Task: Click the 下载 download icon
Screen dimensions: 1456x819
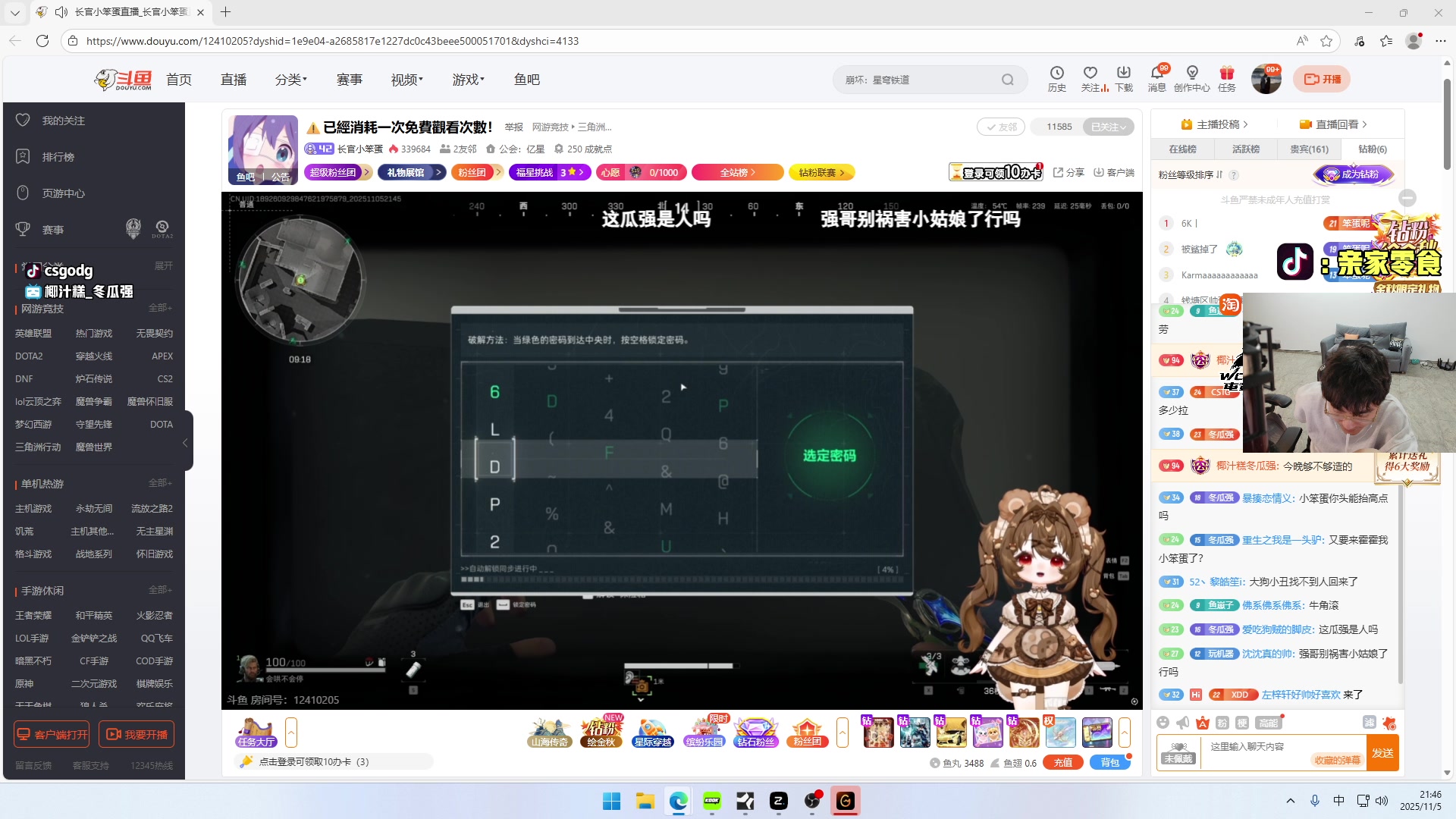Action: coord(1123,74)
